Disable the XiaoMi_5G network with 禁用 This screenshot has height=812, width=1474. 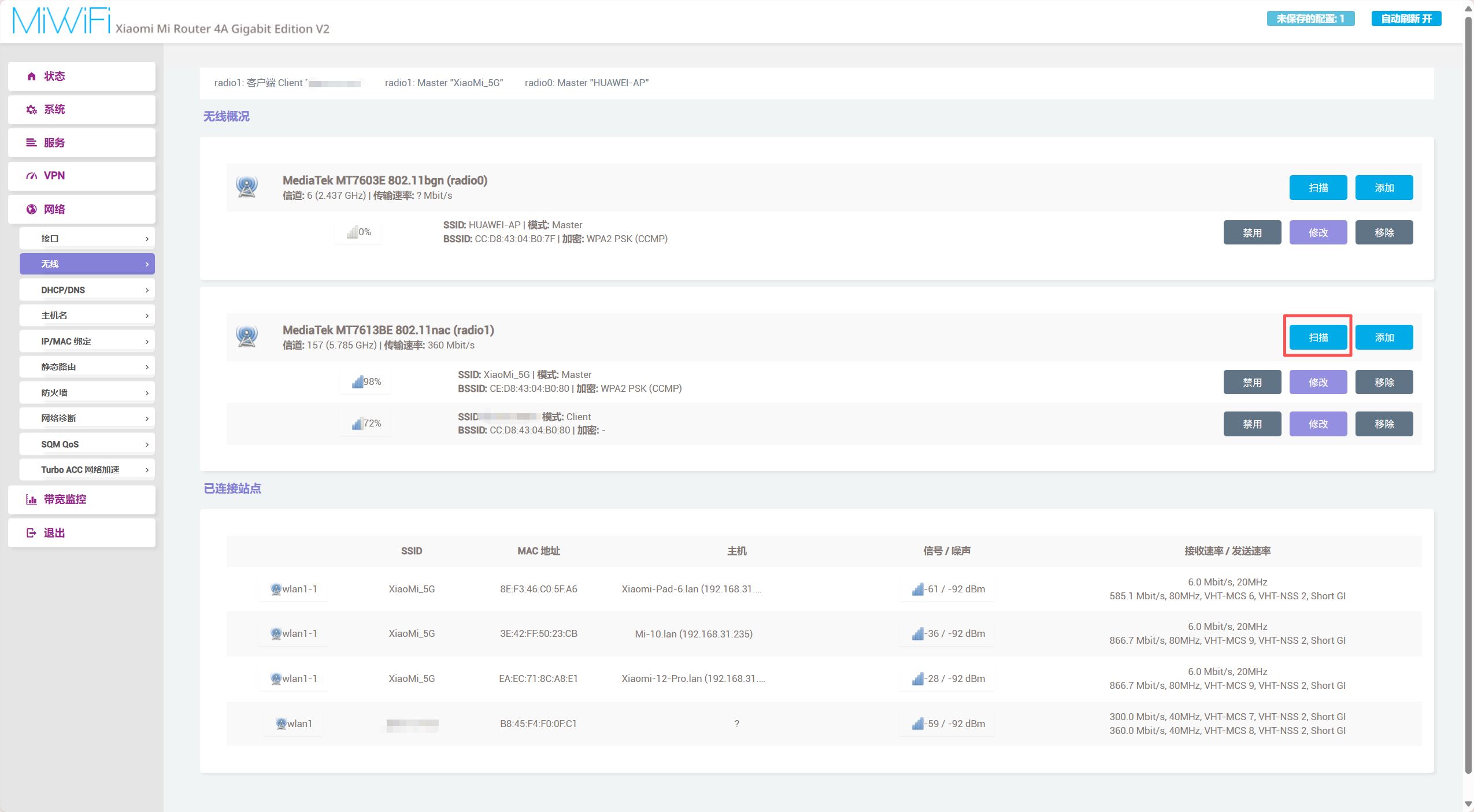pos(1252,383)
